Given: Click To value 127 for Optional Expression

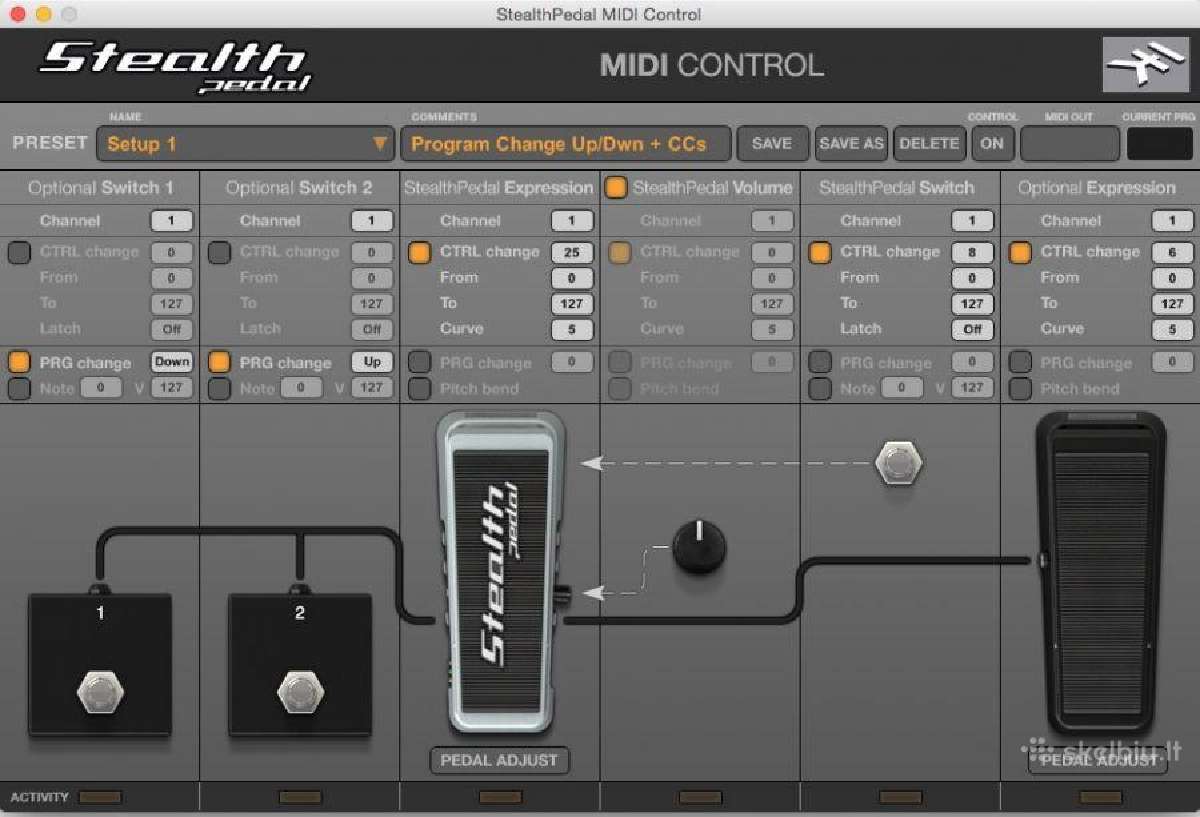Looking at the screenshot, I should [1172, 304].
